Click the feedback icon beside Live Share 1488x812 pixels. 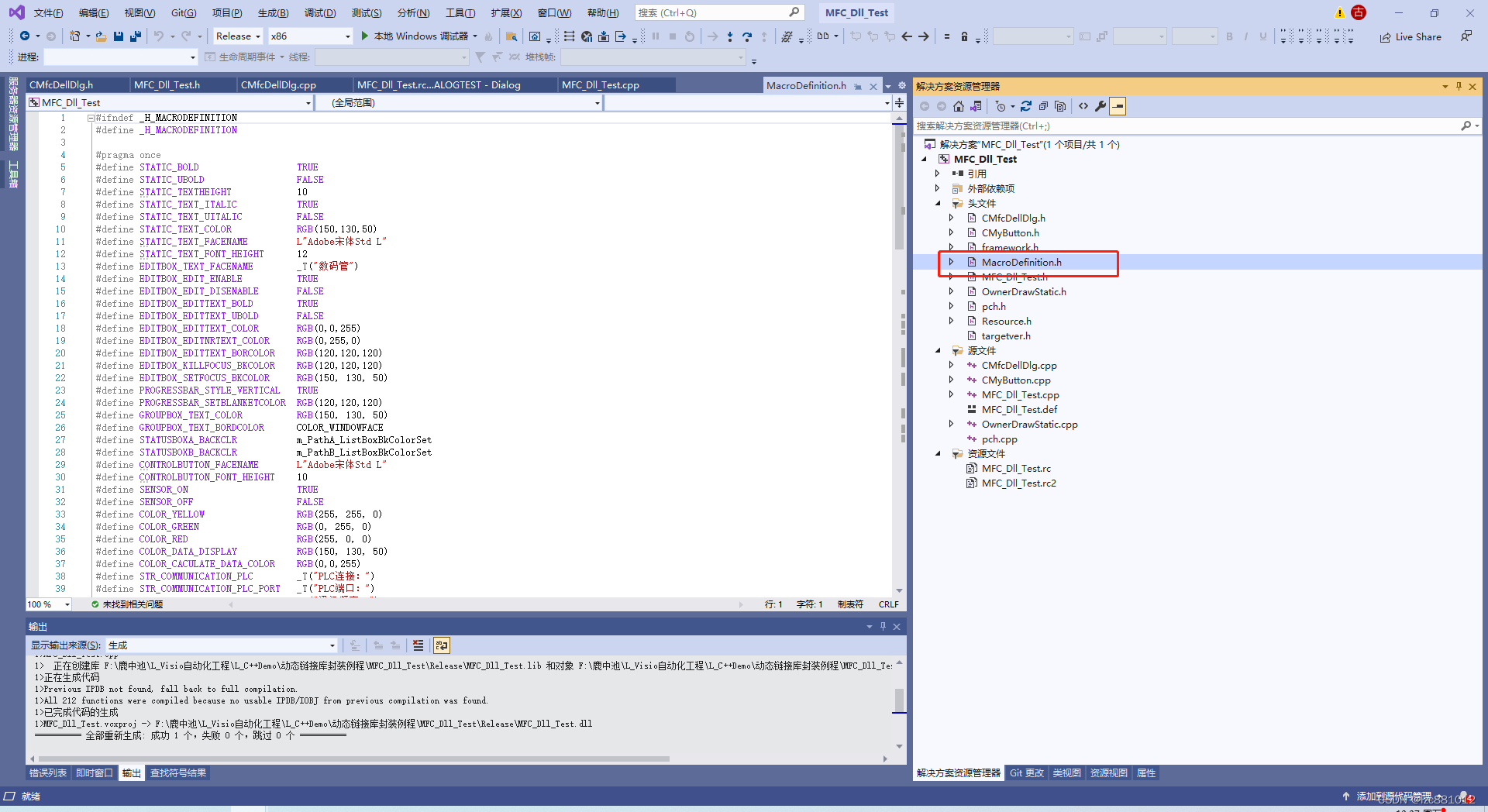pos(1466,36)
